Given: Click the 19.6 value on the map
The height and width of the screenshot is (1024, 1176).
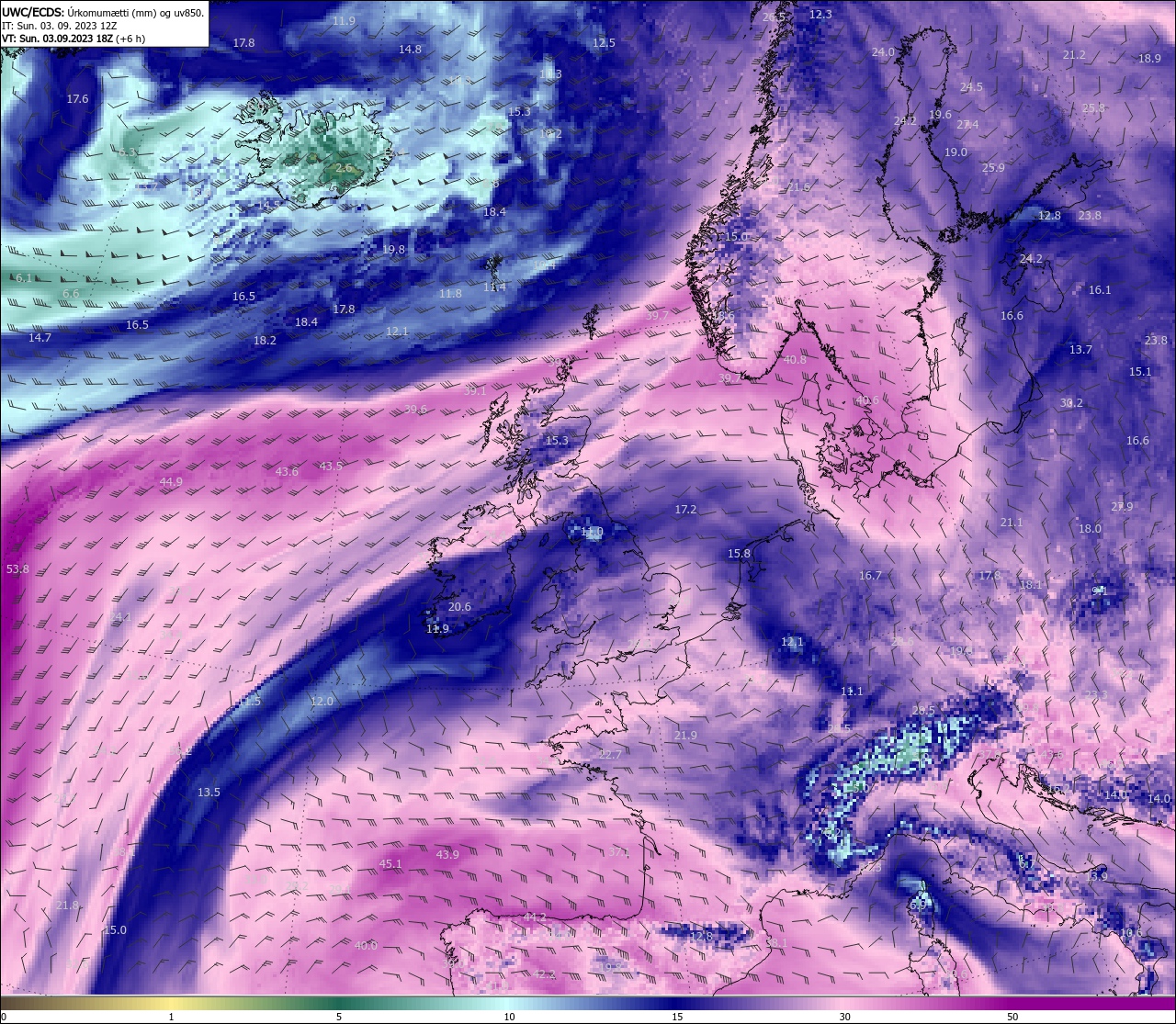Looking at the screenshot, I should (x=940, y=115).
